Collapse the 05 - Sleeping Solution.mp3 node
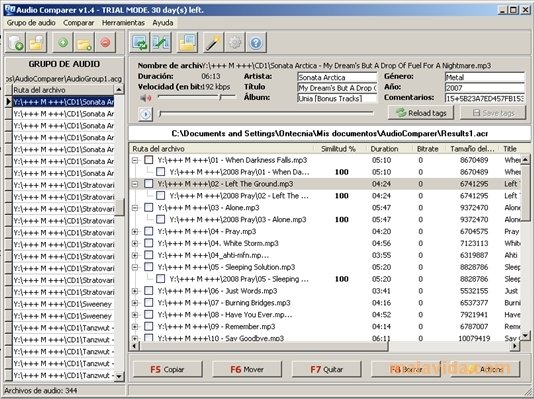The width and height of the screenshot is (534, 399). point(135,267)
